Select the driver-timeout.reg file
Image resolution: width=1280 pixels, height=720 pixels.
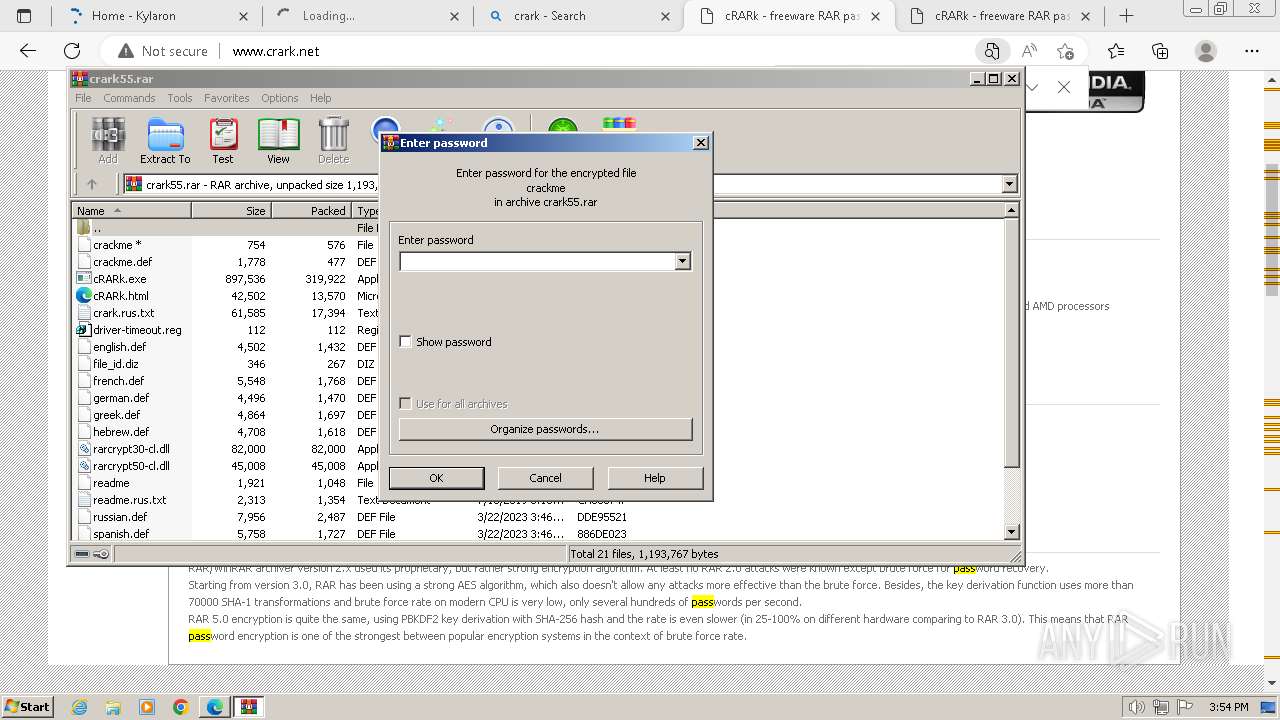point(137,330)
